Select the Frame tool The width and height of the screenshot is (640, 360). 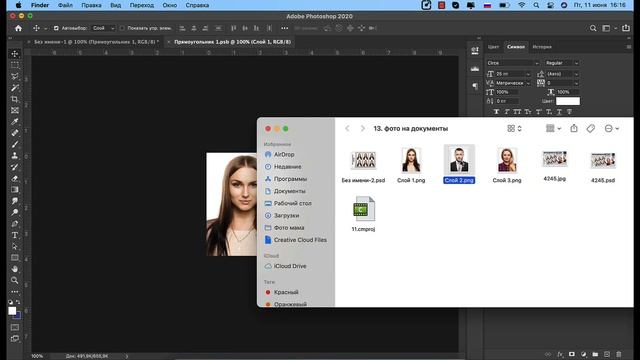point(15,110)
